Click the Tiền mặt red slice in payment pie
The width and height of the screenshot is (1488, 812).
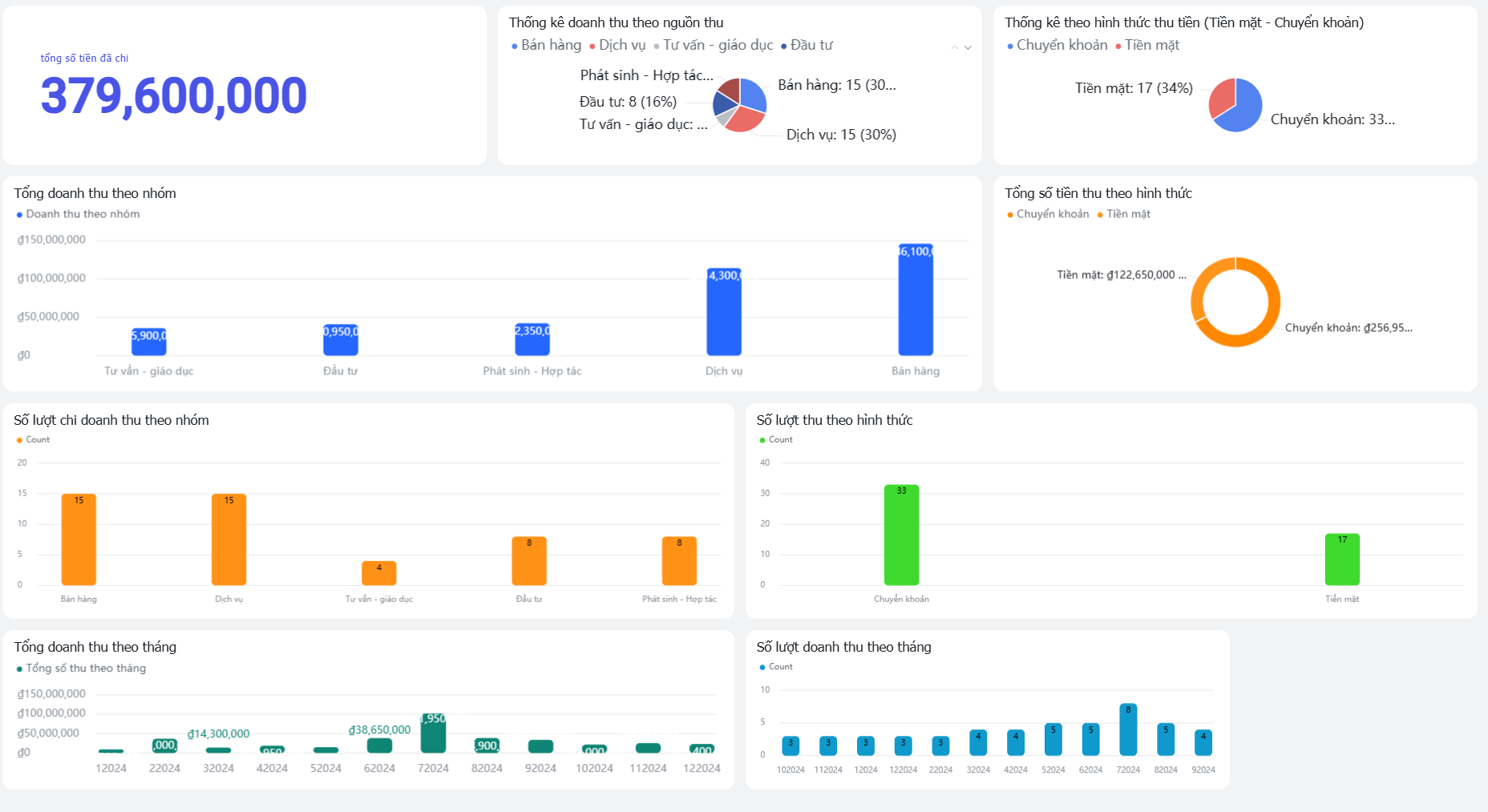[1222, 96]
